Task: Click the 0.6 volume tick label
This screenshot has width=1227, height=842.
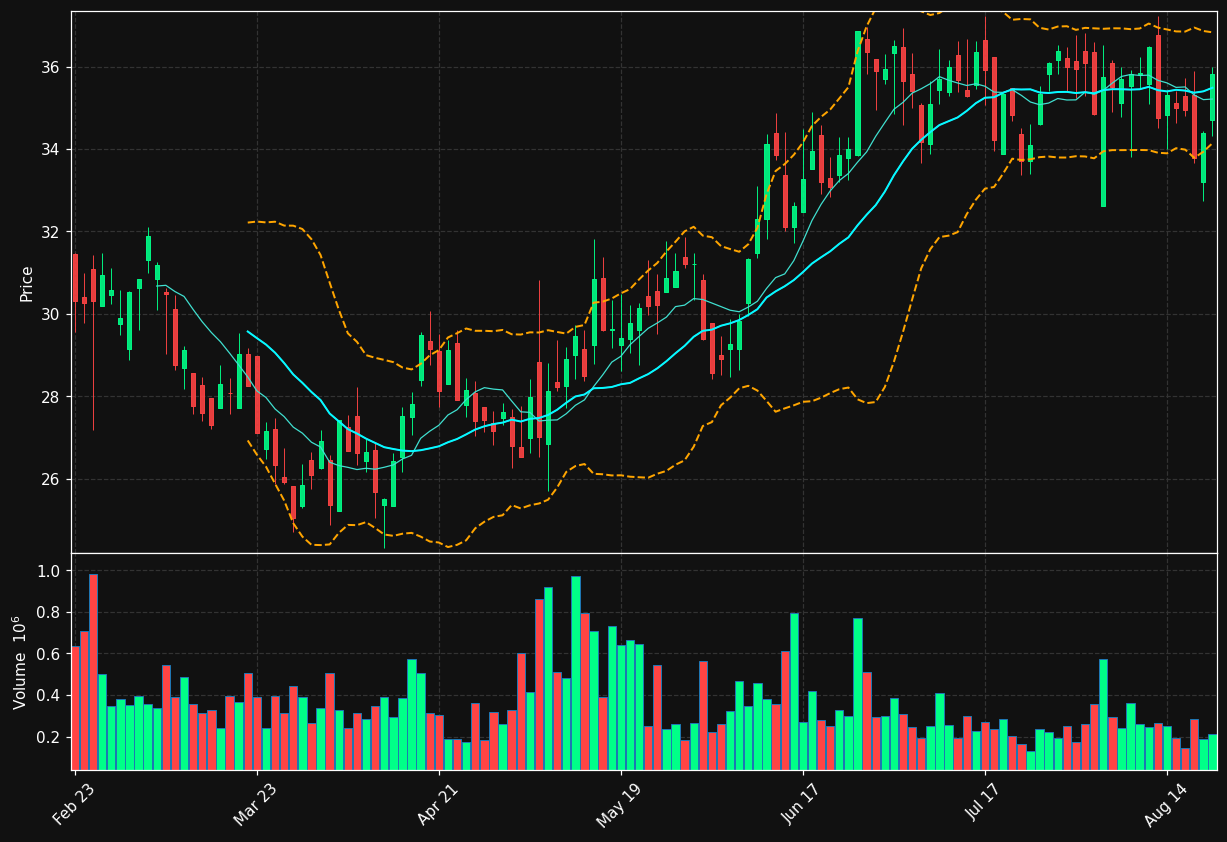Action: [x=49, y=654]
